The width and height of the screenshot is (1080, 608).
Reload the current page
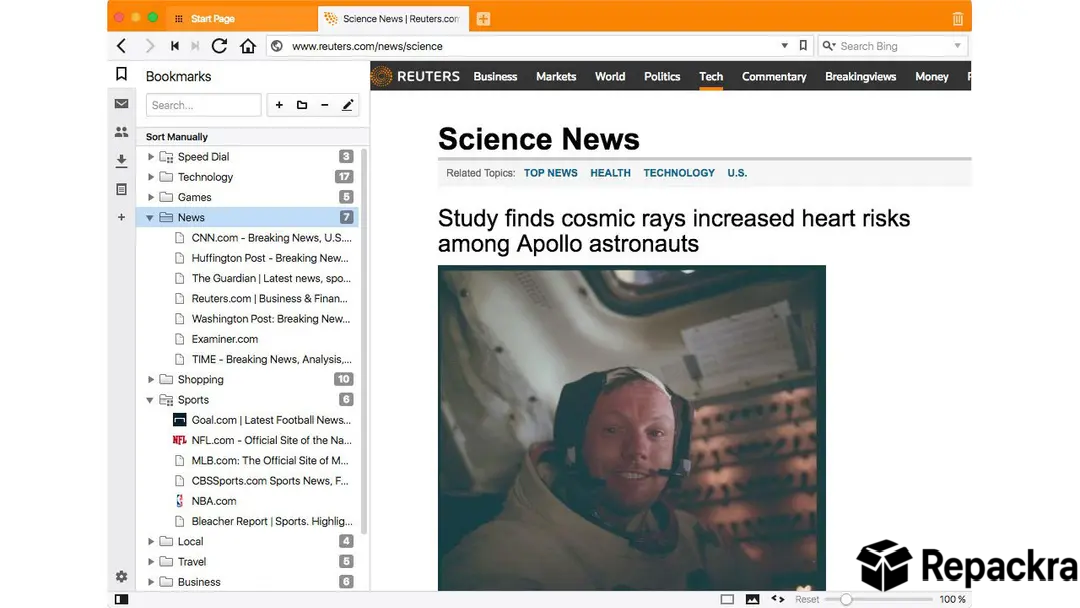tap(219, 46)
